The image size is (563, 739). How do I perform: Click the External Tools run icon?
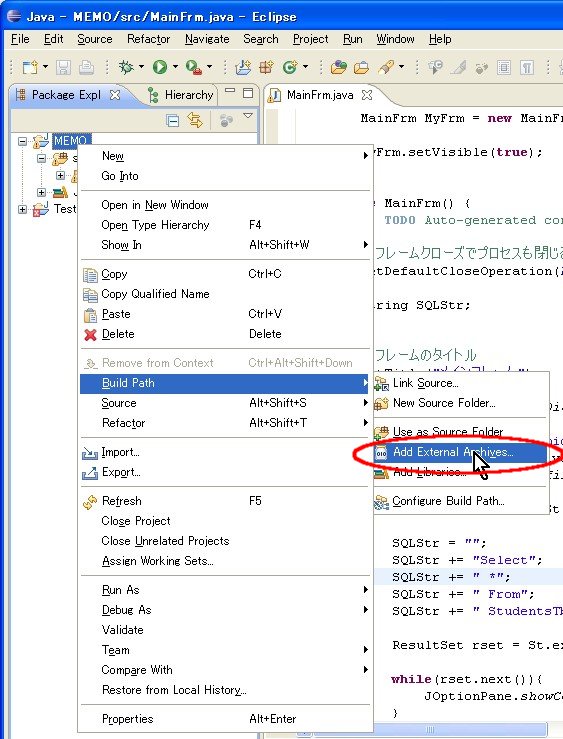[x=194, y=67]
